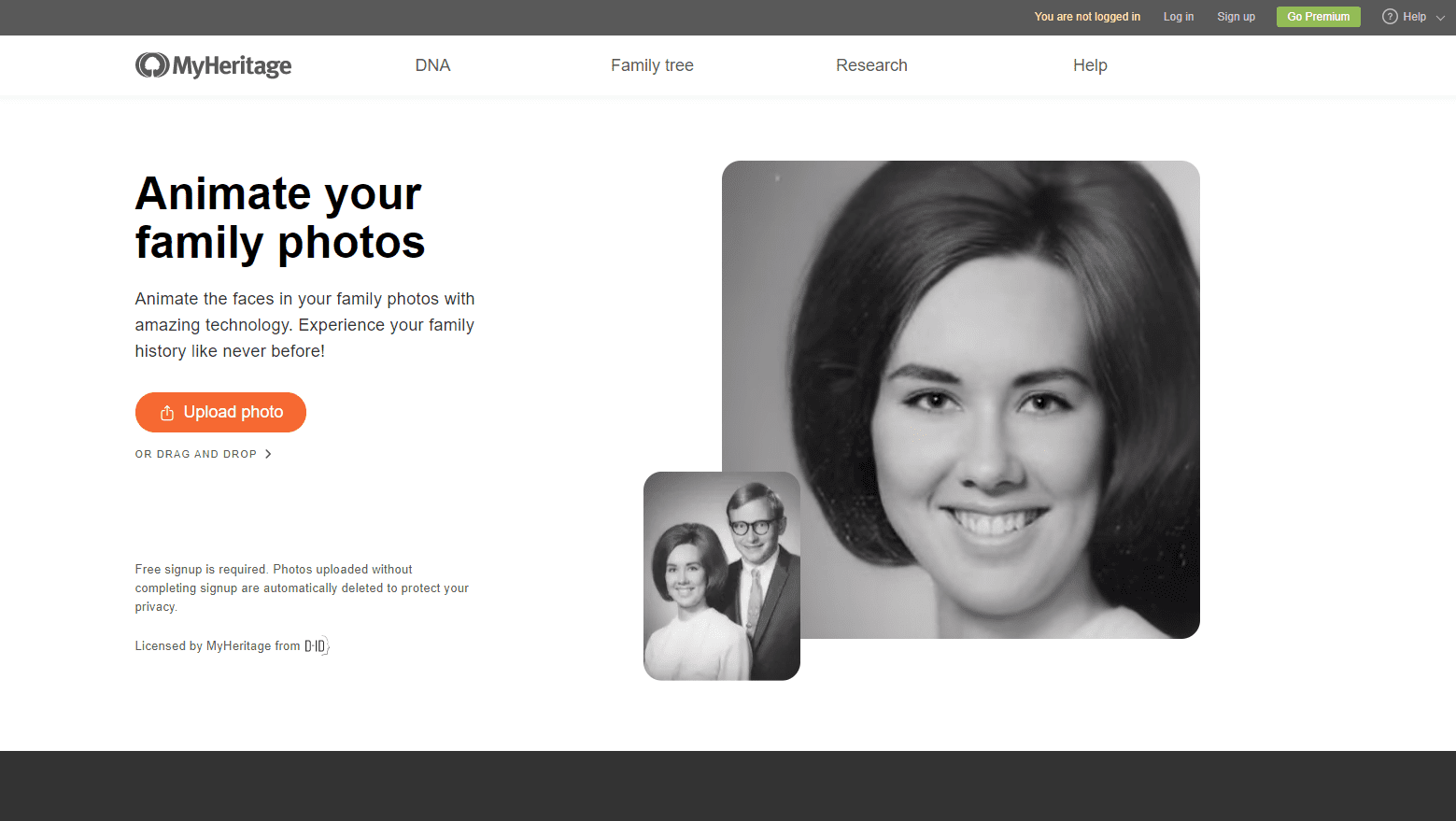Click the Sign up link
Screen dimensions: 1456x821
click(x=1236, y=17)
